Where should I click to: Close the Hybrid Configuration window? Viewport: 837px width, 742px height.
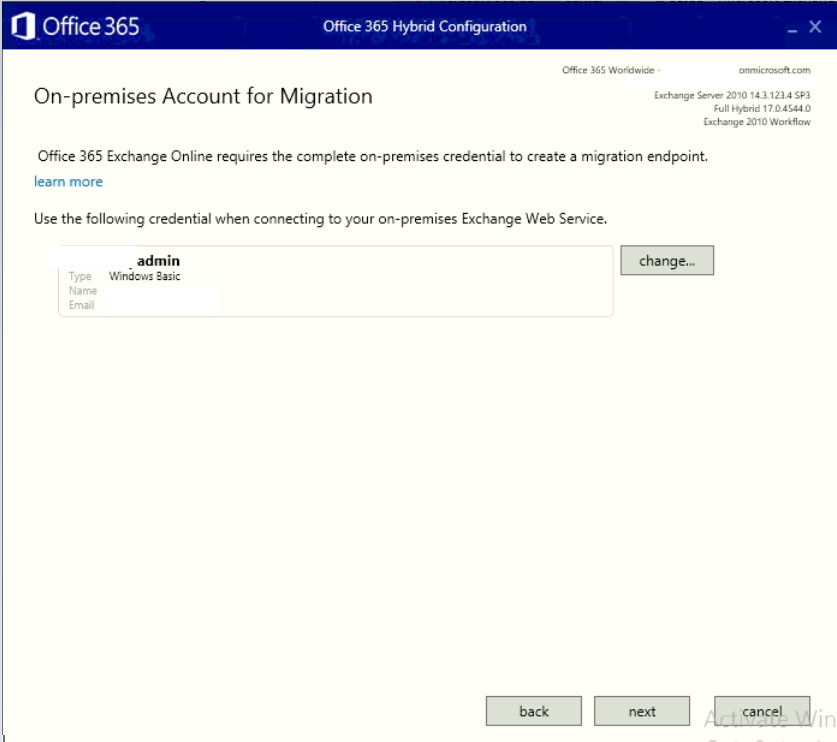point(815,27)
